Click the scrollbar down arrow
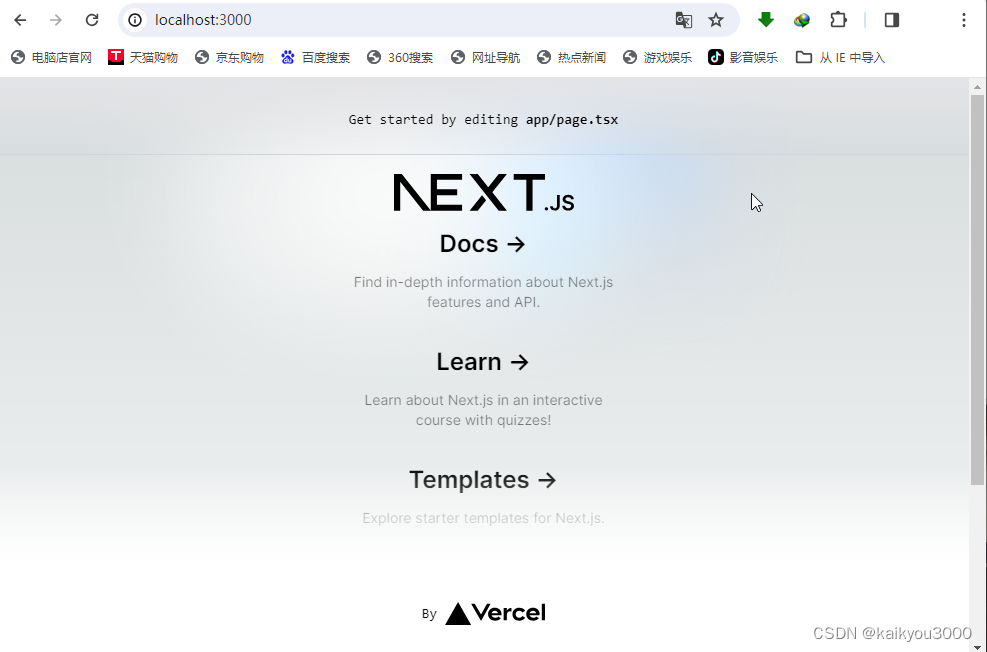The width and height of the screenshot is (987, 652). [978, 644]
